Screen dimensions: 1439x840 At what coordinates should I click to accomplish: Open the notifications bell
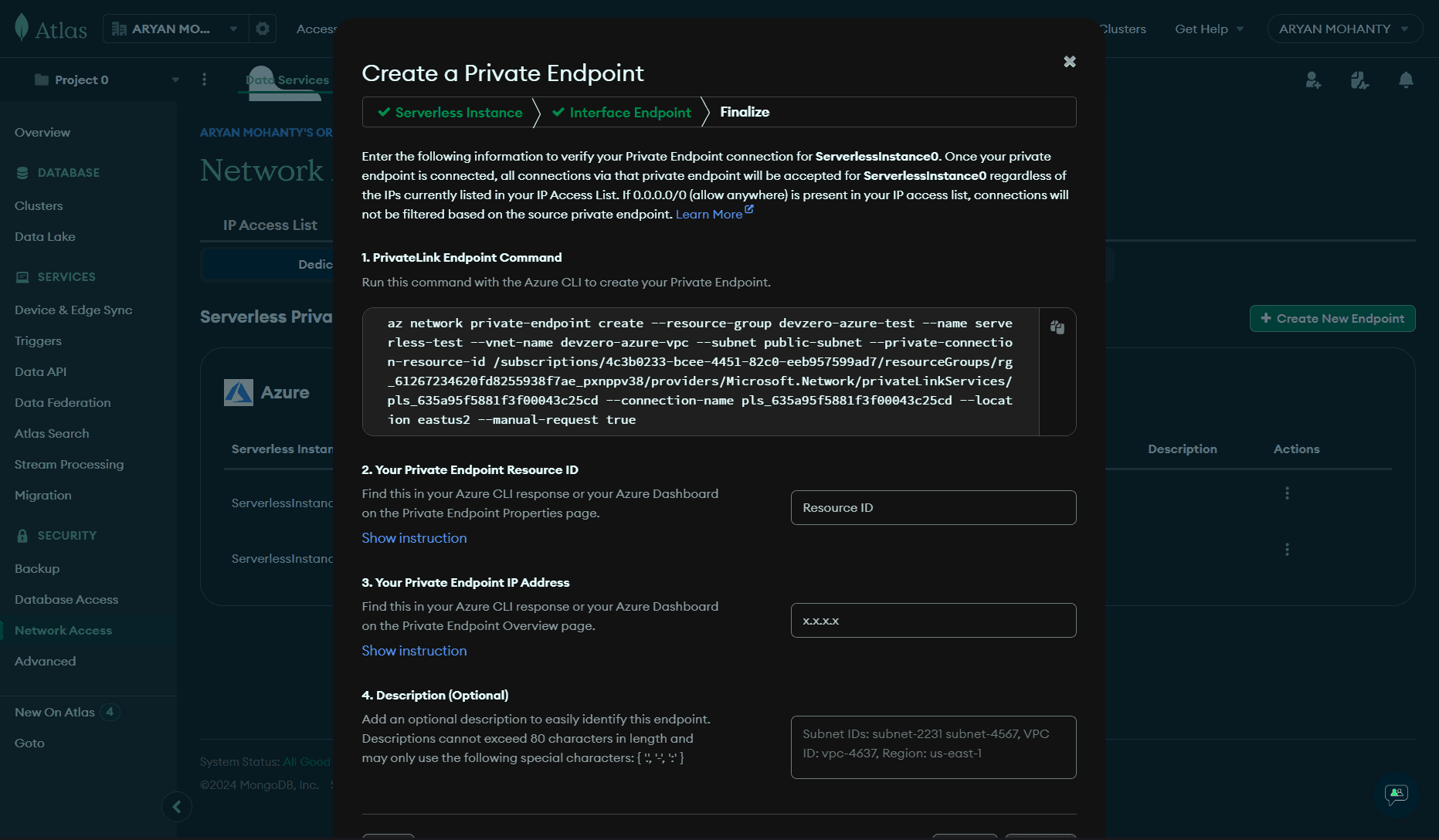(1406, 80)
